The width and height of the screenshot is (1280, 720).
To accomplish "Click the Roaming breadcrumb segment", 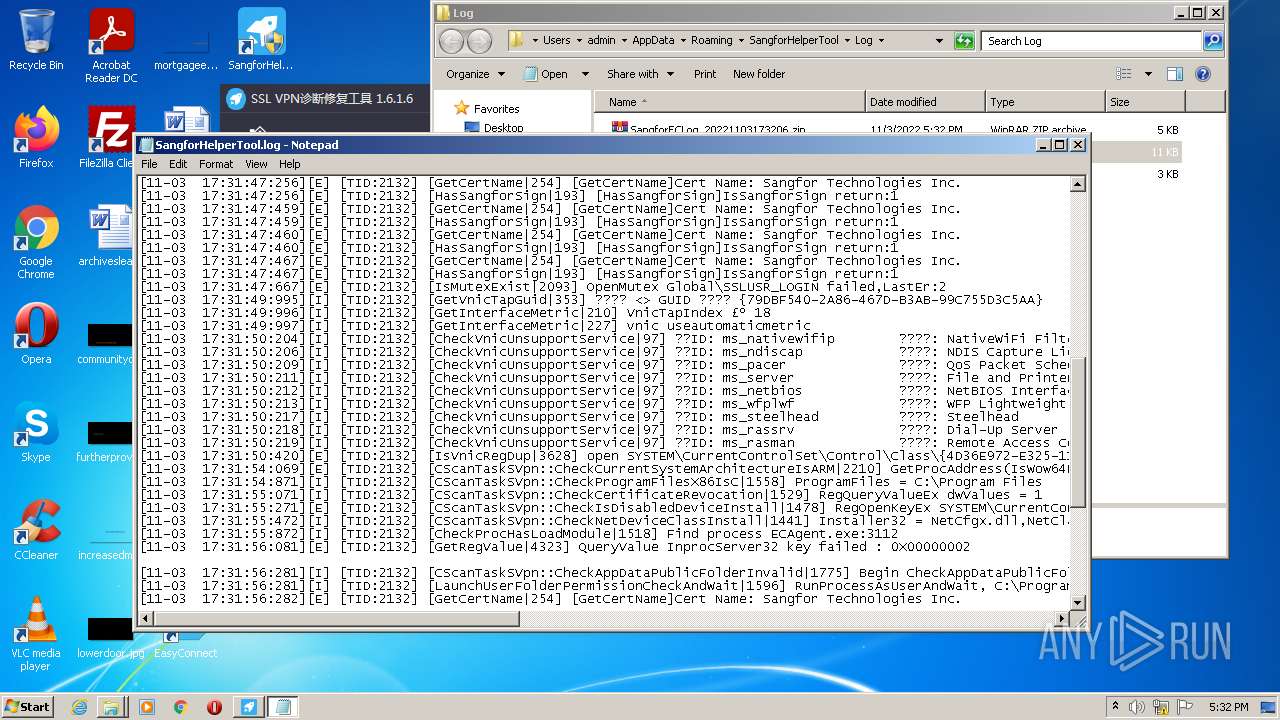I will 711,41.
